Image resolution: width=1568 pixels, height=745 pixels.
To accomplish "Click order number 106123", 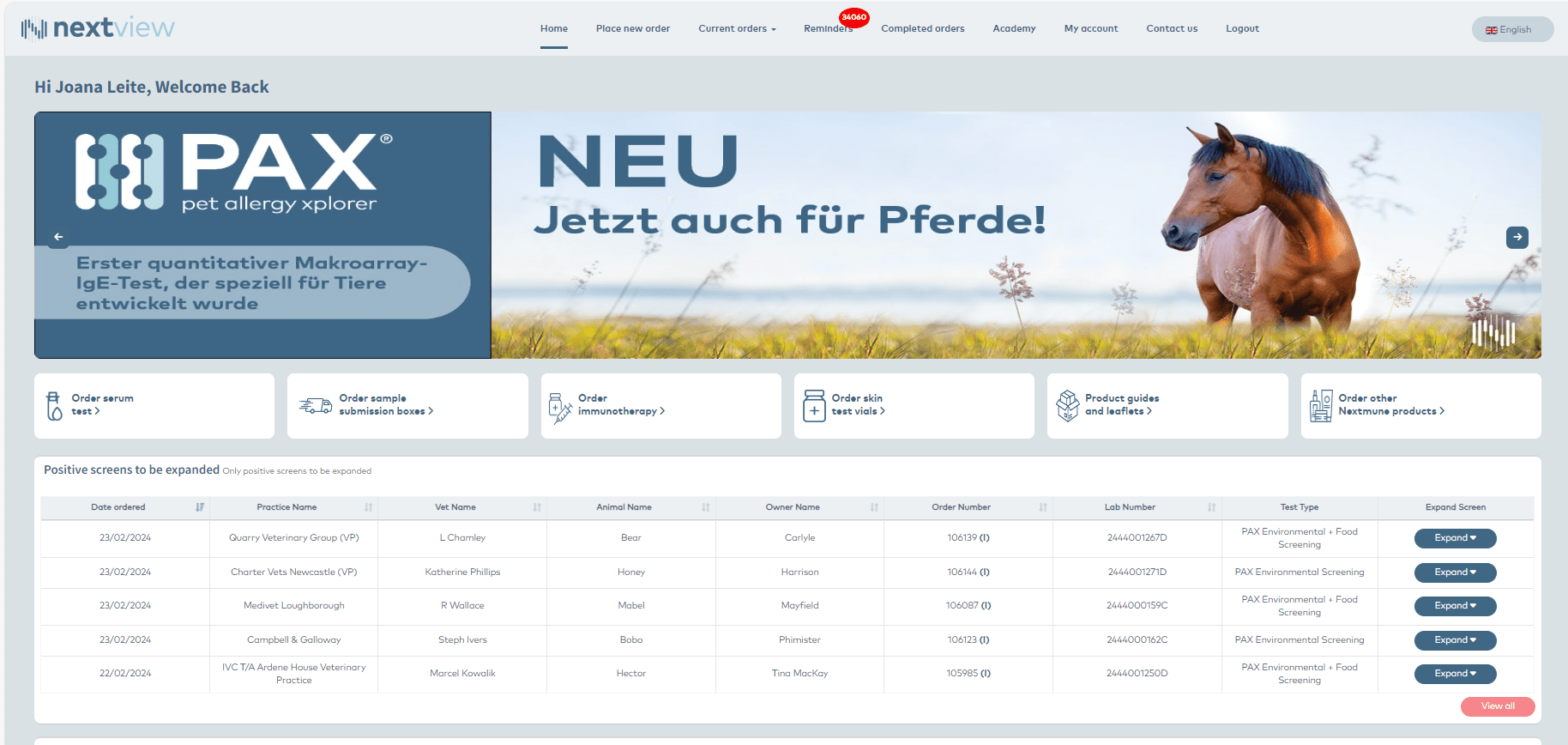I will [x=968, y=640].
